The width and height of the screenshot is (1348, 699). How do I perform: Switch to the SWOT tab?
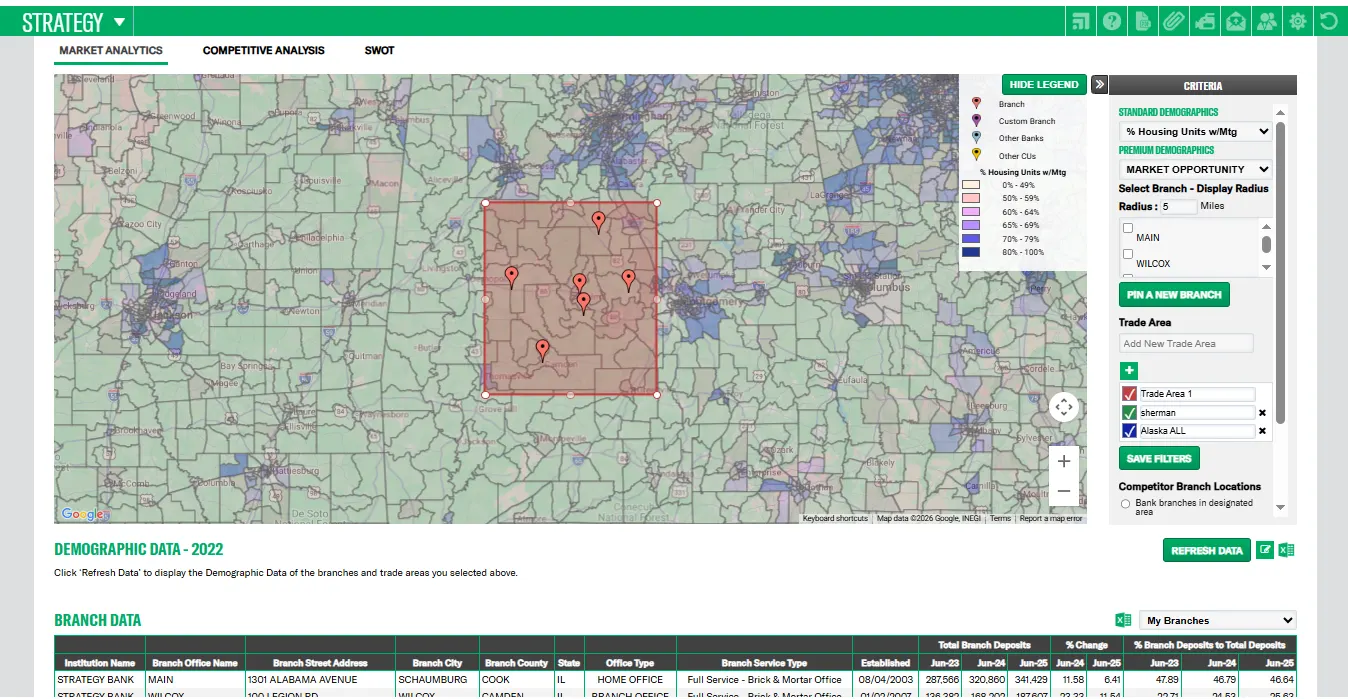[379, 50]
